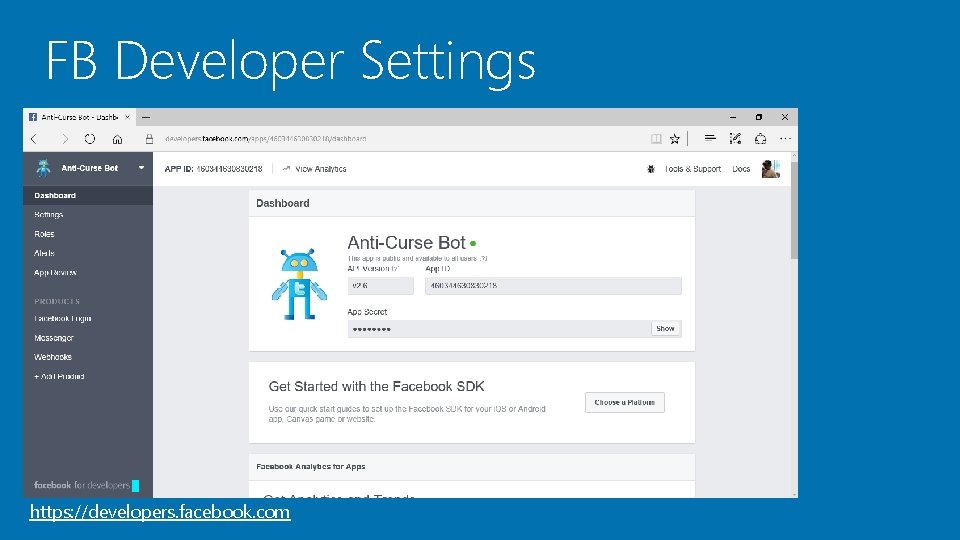Image resolution: width=960 pixels, height=540 pixels.
Task: Close the Anti-Curse Bot browser tab
Action: coord(127,117)
